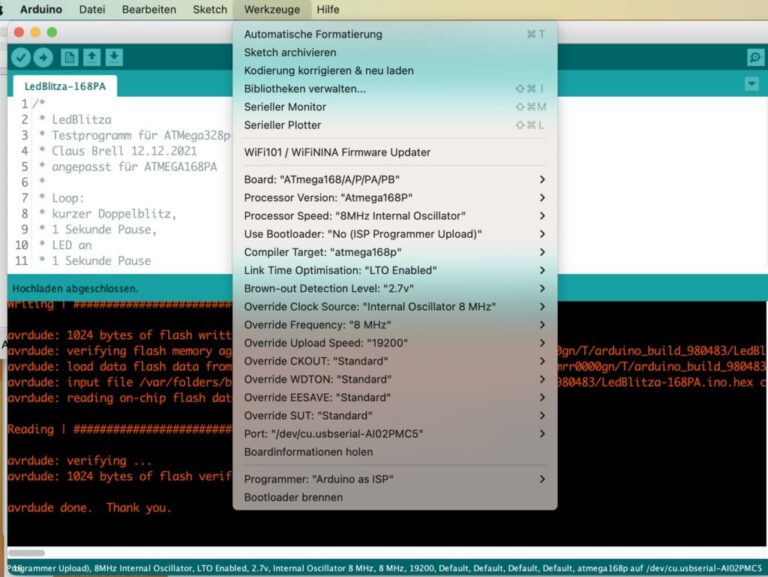Select Boardinformationen holen
Screen dimensions: 768x577
[308, 452]
